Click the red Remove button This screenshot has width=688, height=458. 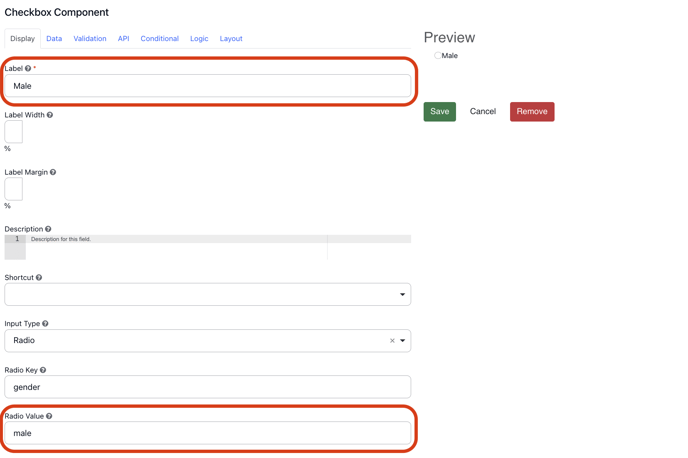(532, 112)
